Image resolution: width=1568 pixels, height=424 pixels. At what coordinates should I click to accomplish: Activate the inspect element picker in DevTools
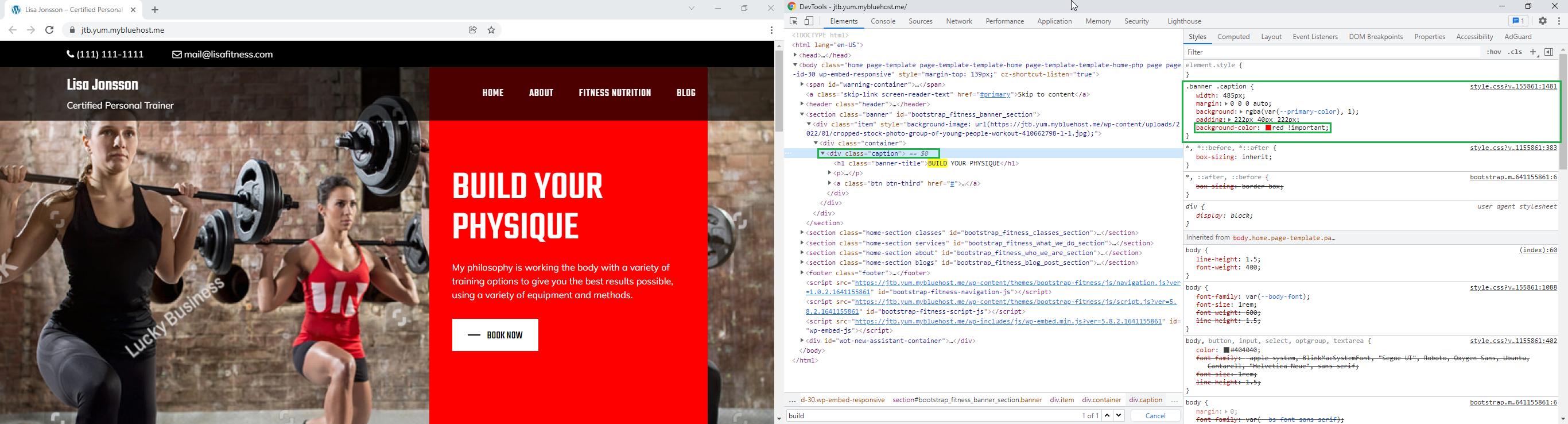793,21
